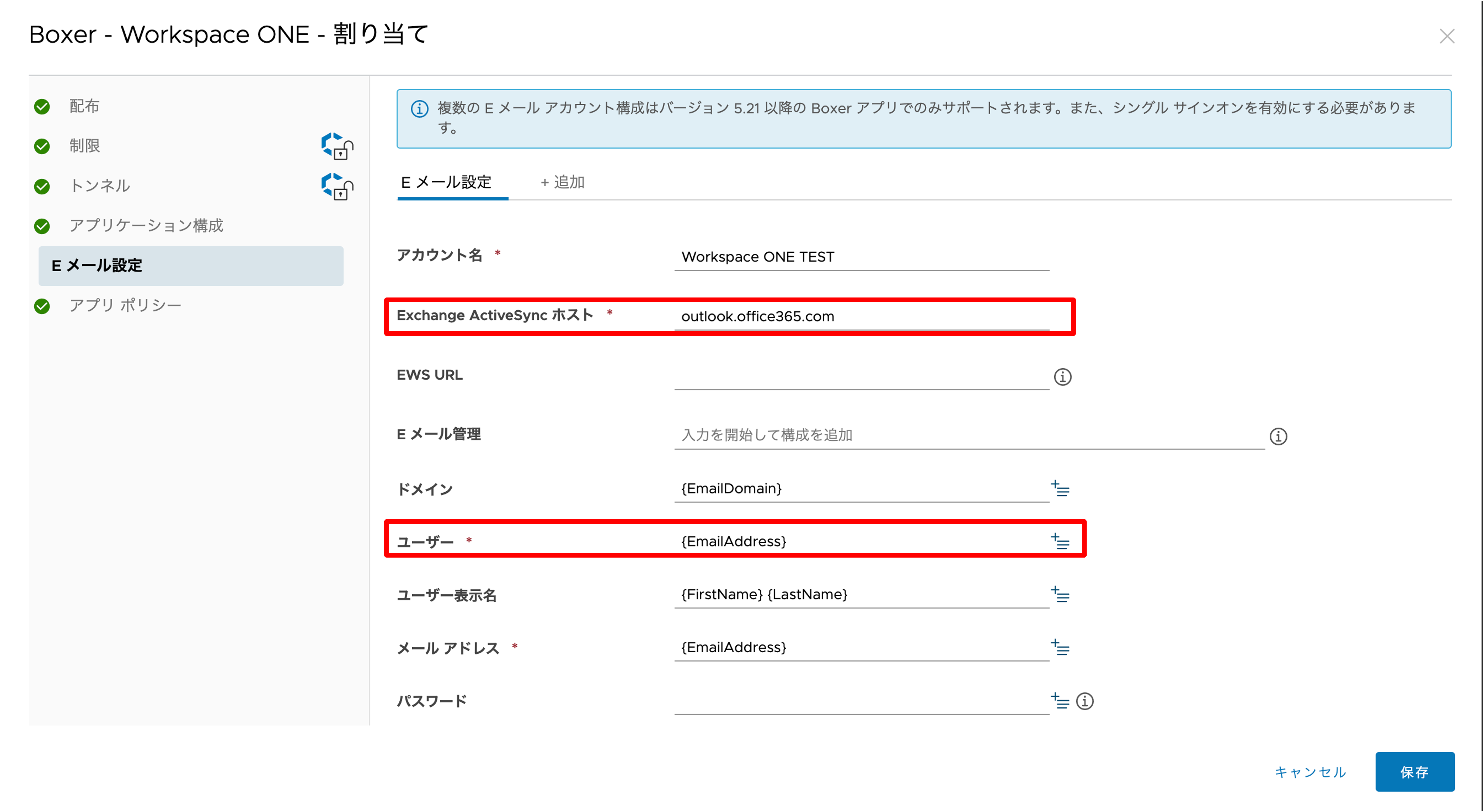1483x812 pixels.
Task: Open the lookup value inserter for ドメイン
Action: click(x=1060, y=489)
